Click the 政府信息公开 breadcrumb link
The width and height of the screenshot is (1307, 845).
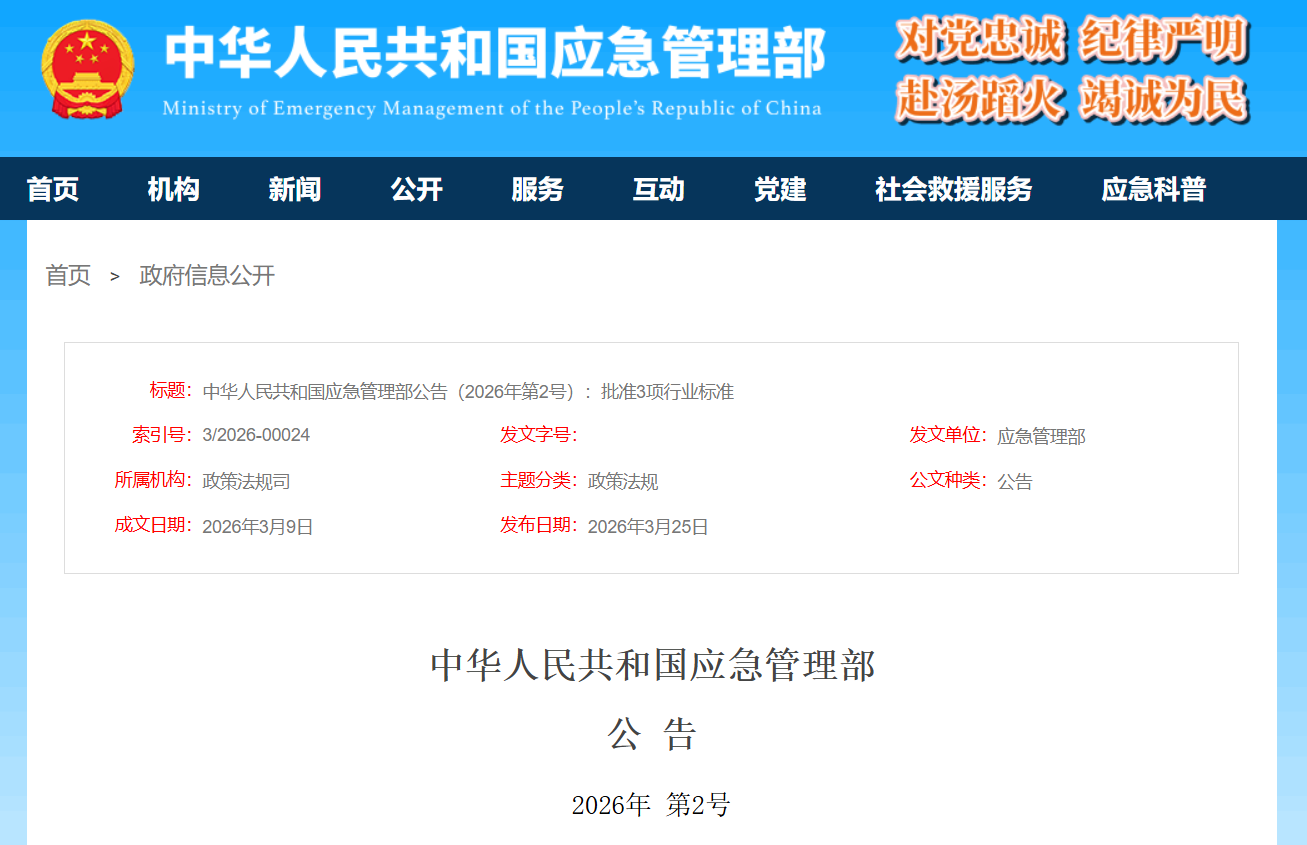click(x=205, y=276)
